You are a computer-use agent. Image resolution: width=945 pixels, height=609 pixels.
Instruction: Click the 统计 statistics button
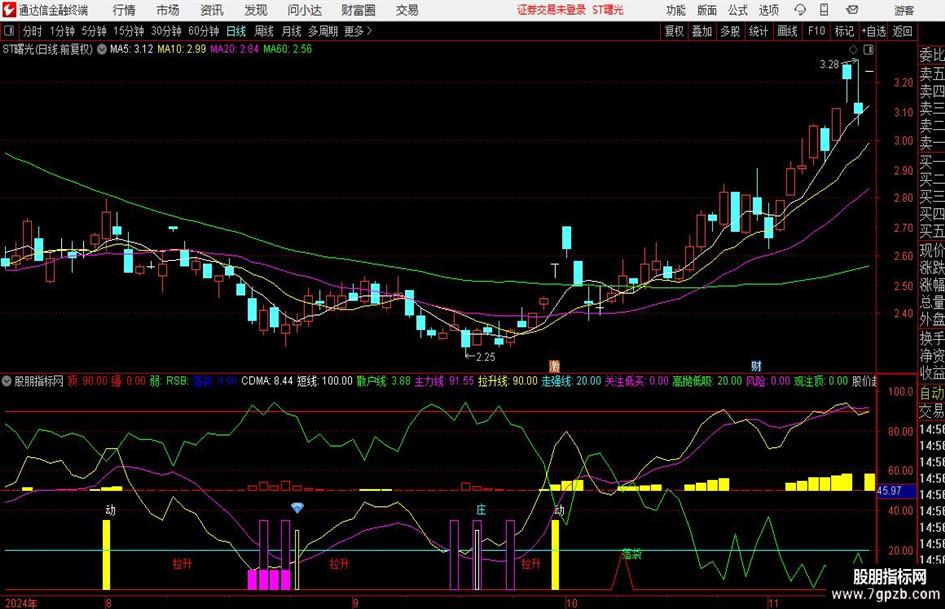[x=758, y=31]
